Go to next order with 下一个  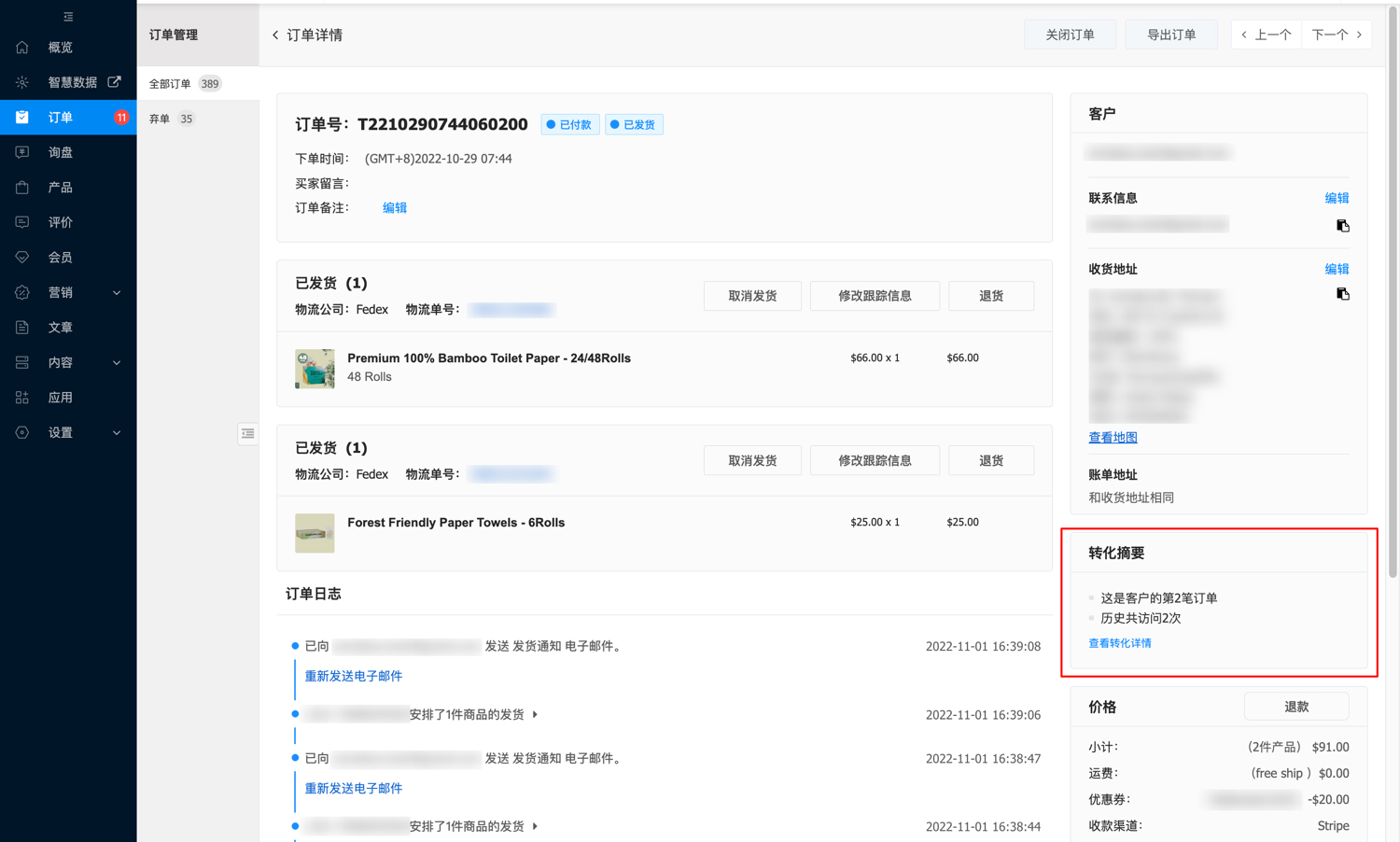(1336, 35)
